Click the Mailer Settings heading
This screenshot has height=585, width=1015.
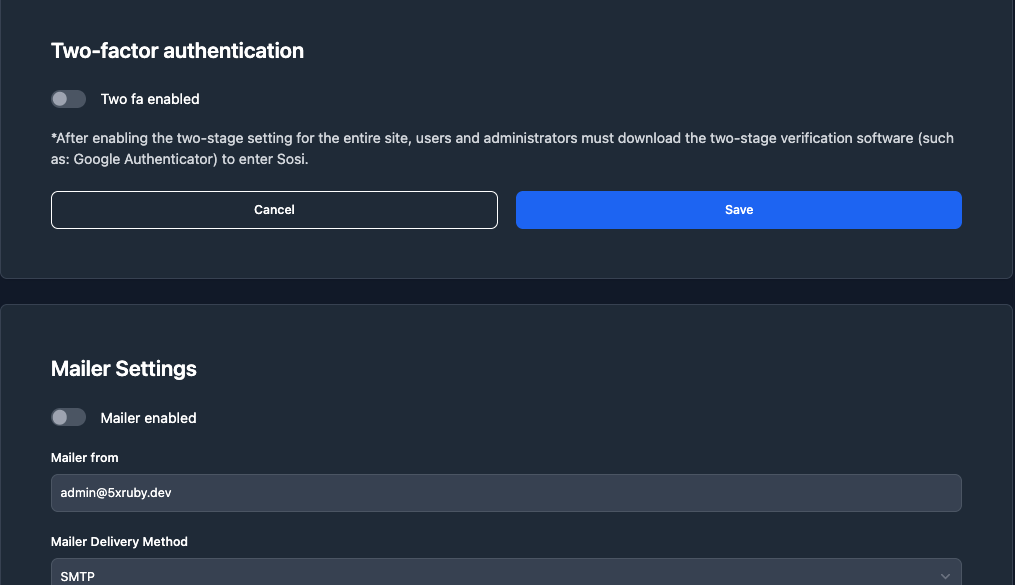pos(124,369)
